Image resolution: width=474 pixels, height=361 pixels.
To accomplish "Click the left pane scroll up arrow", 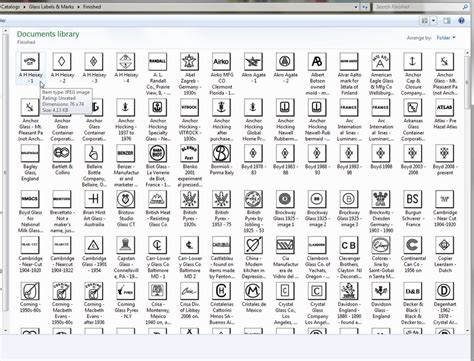I will tap(5, 31).
